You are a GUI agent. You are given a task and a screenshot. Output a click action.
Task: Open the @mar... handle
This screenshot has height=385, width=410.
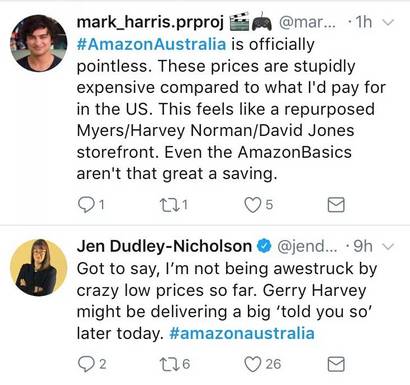(x=307, y=22)
